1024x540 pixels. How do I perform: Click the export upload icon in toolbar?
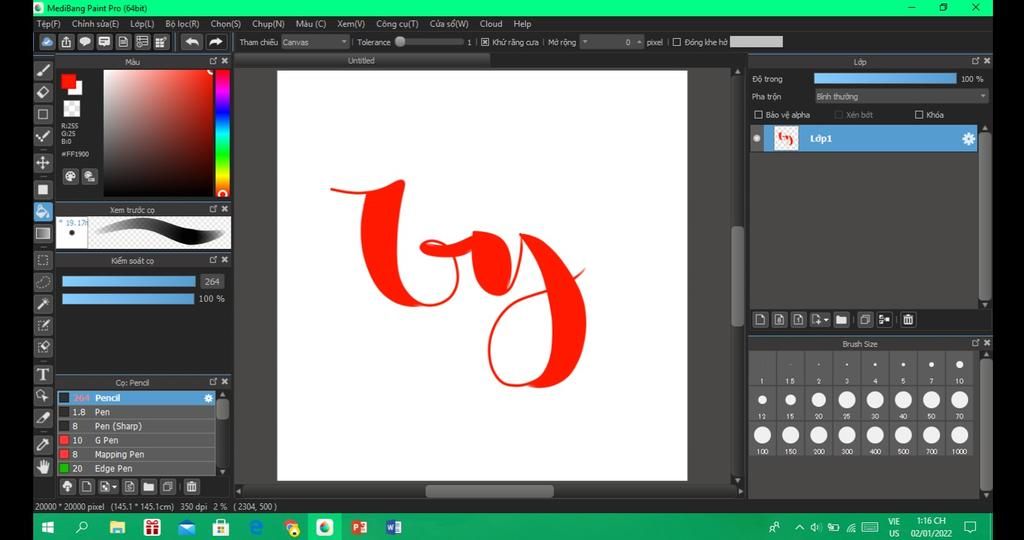66,42
